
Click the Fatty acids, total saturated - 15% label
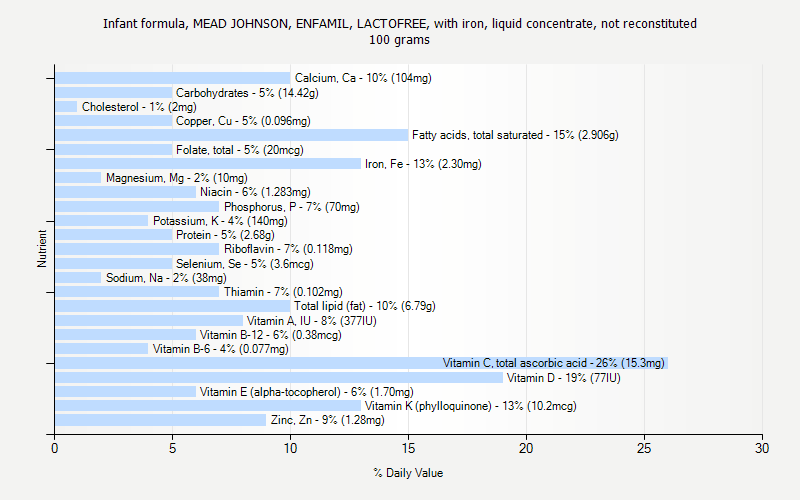click(x=515, y=135)
